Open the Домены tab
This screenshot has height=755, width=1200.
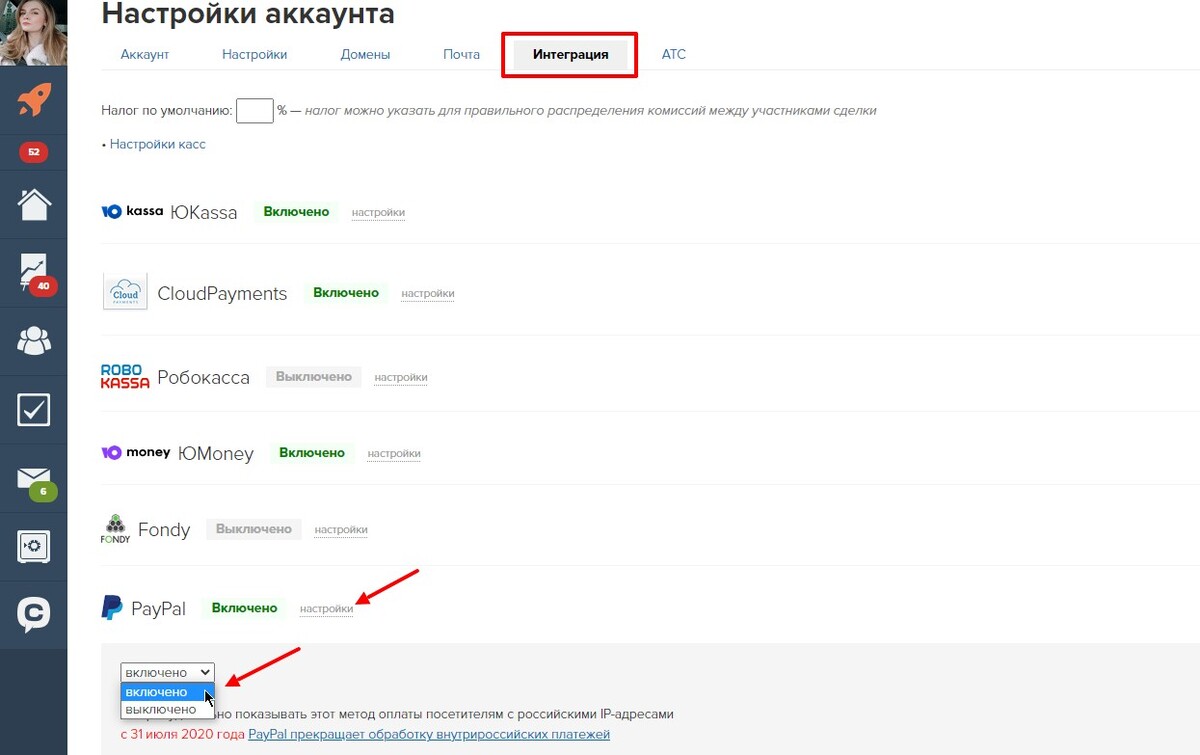(365, 54)
